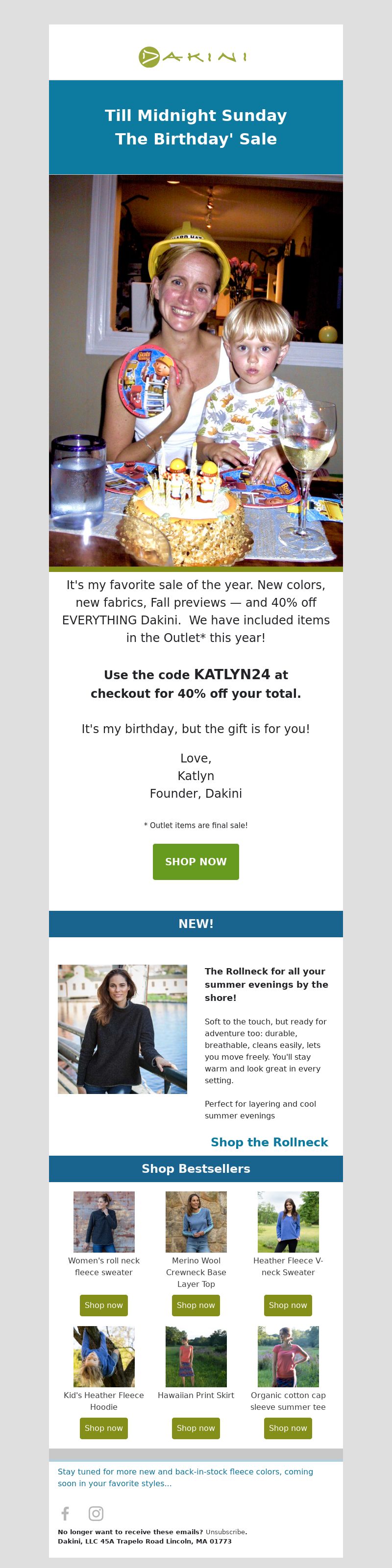
Task: Open Women's roll neck fleece sweater thumbnail
Action: (104, 1222)
